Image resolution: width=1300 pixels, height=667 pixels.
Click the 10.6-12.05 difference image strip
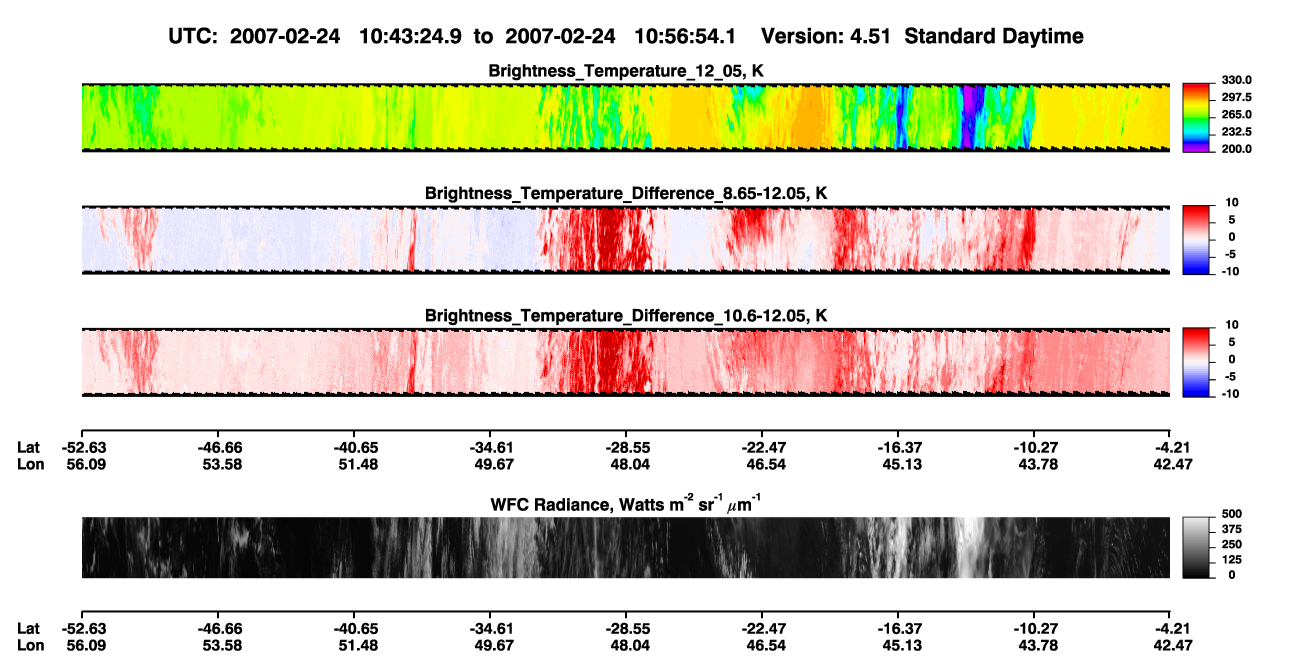tap(625, 362)
